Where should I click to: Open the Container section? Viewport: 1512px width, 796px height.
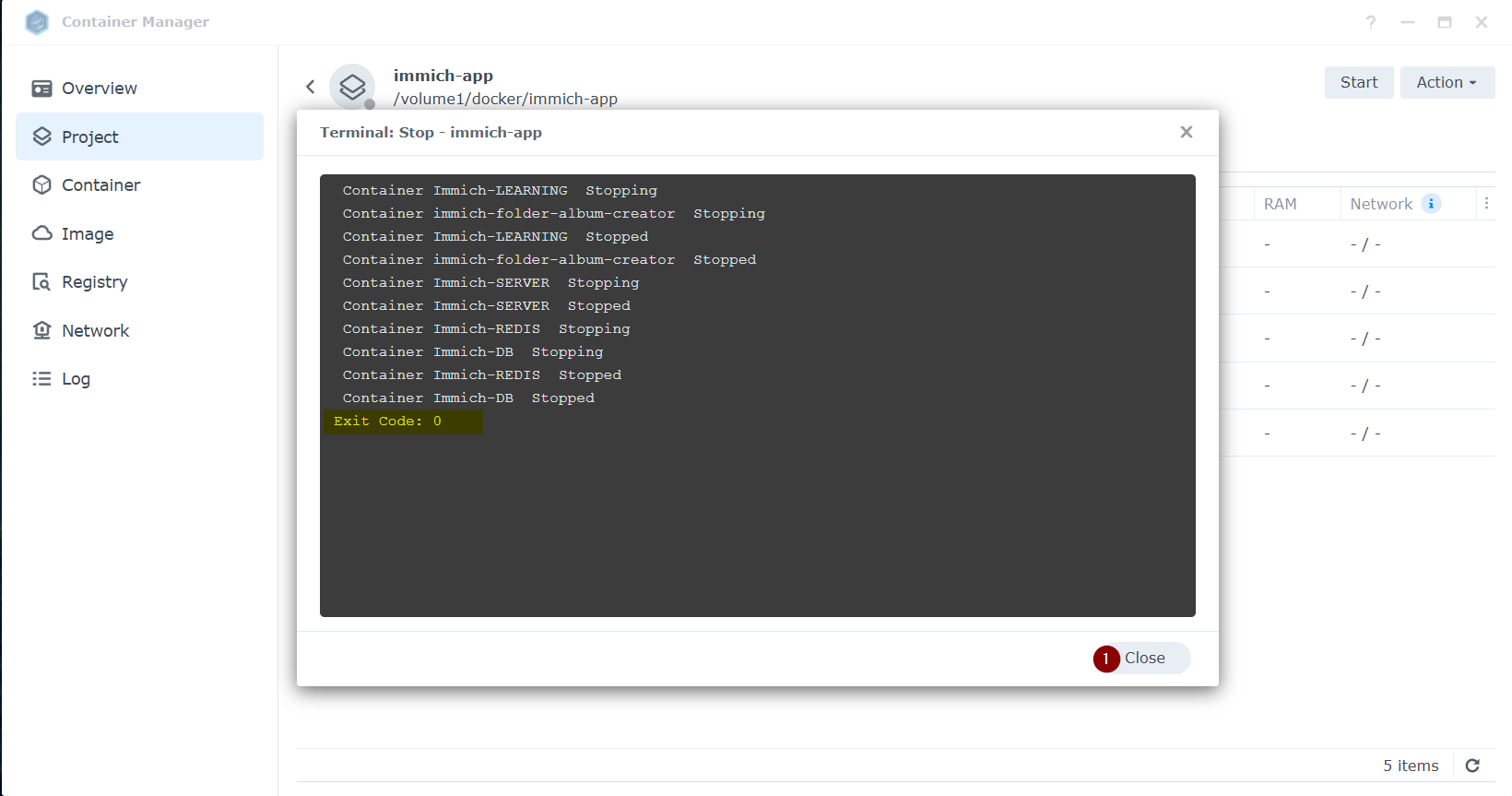click(x=139, y=185)
